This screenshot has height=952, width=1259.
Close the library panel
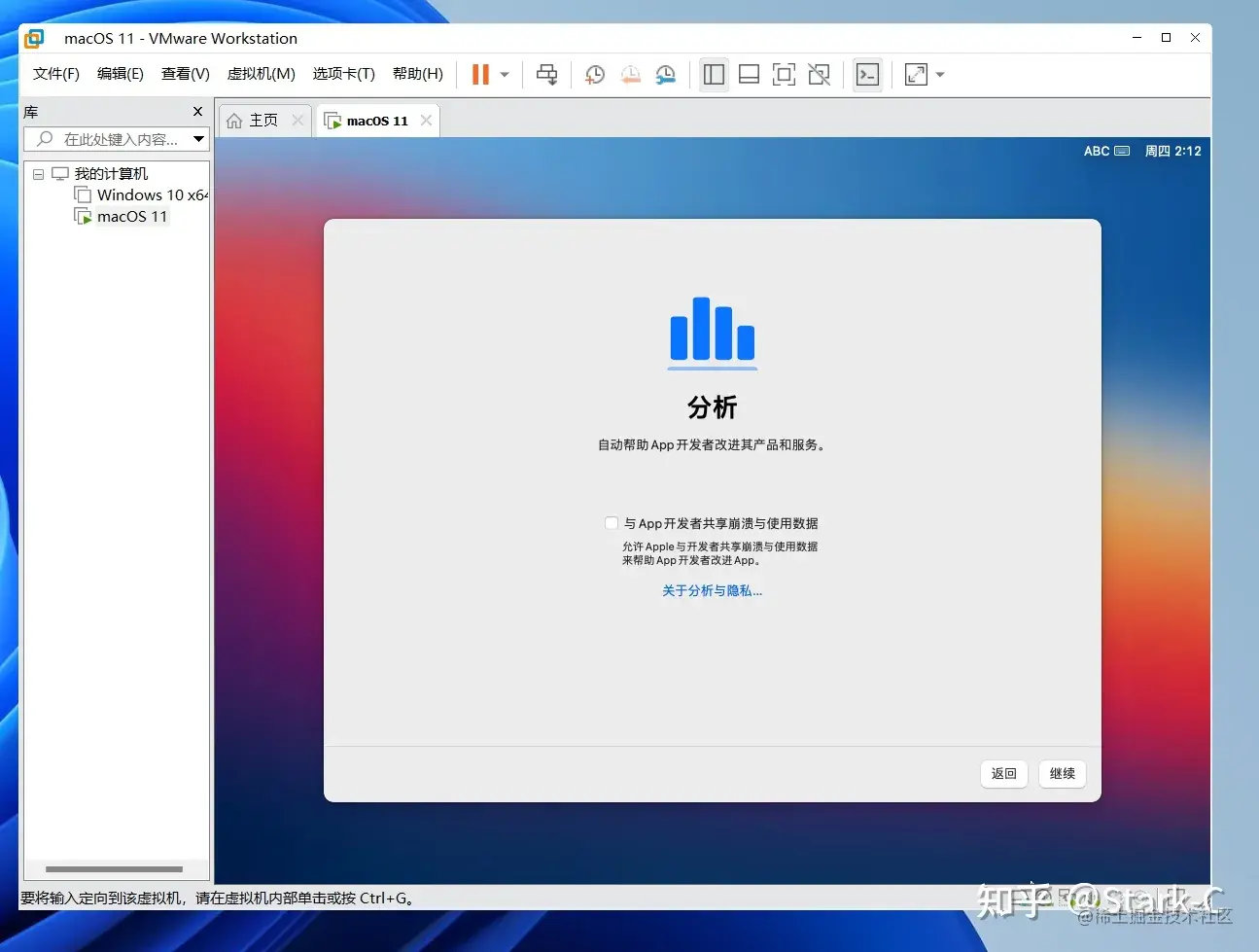[x=197, y=112]
